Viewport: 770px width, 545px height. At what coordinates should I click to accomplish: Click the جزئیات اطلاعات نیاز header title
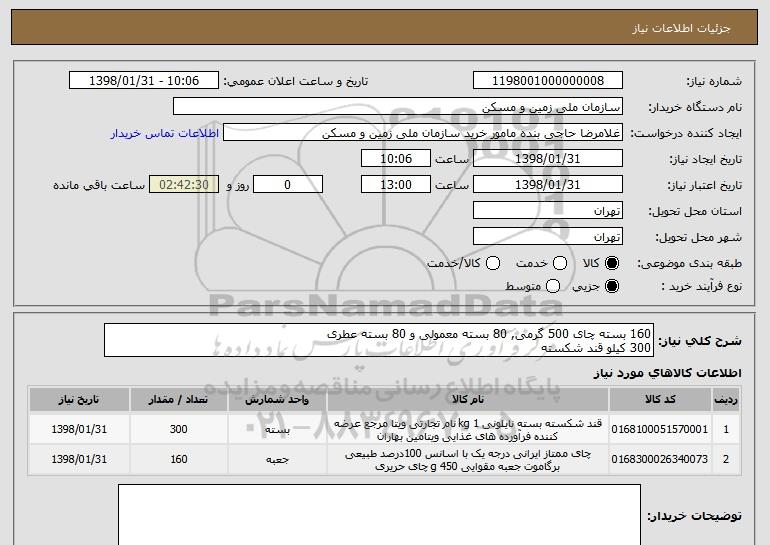pos(681,28)
